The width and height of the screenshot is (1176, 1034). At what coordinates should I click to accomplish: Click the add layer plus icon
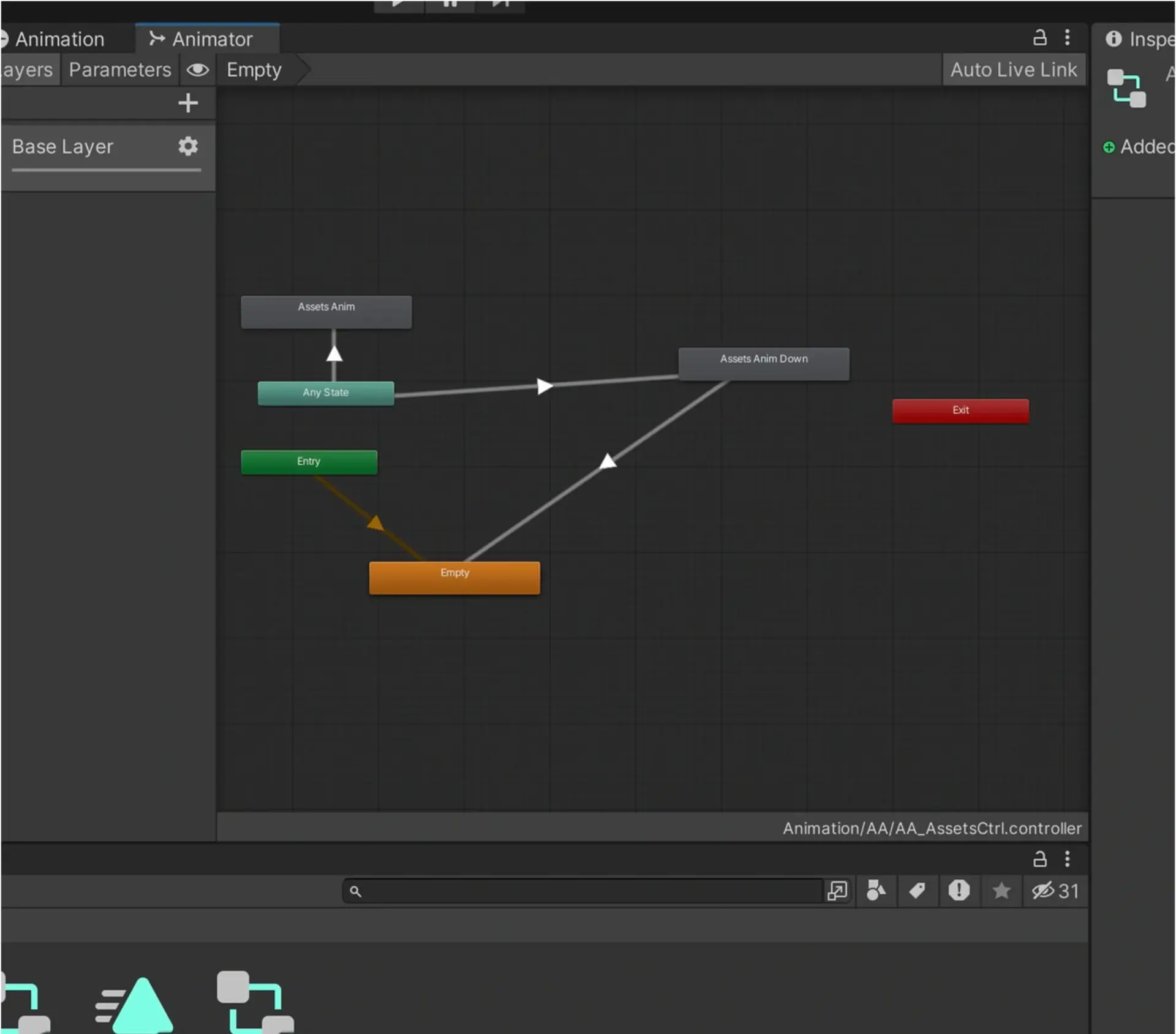(x=188, y=103)
